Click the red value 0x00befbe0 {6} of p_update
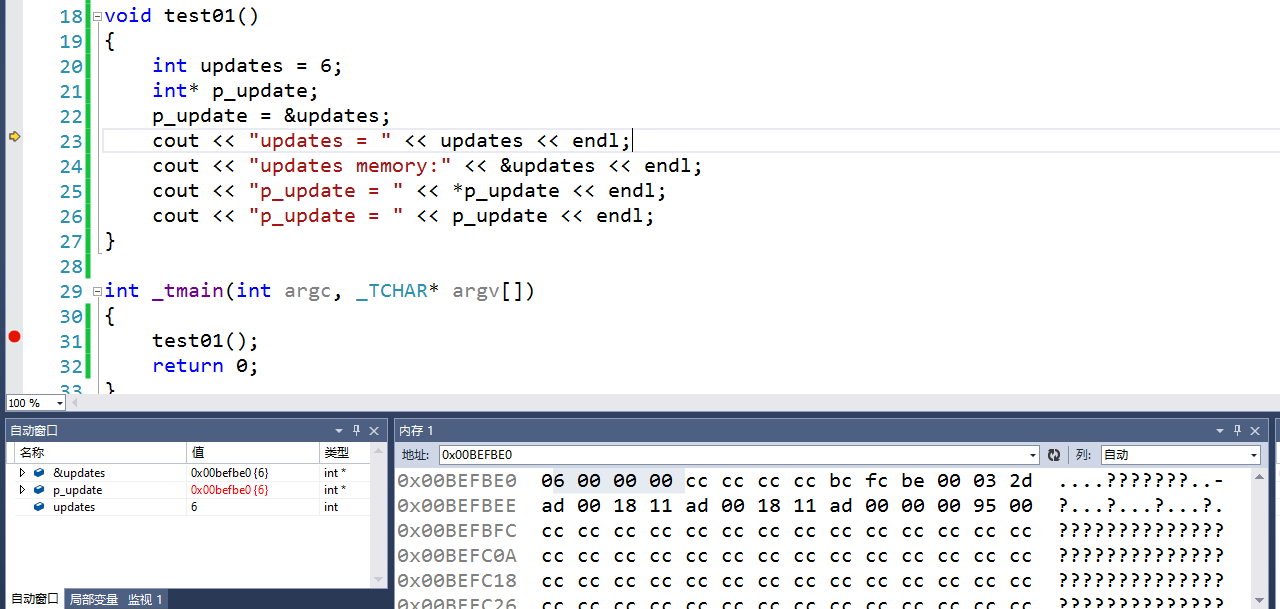The width and height of the screenshot is (1280, 609). 230,490
